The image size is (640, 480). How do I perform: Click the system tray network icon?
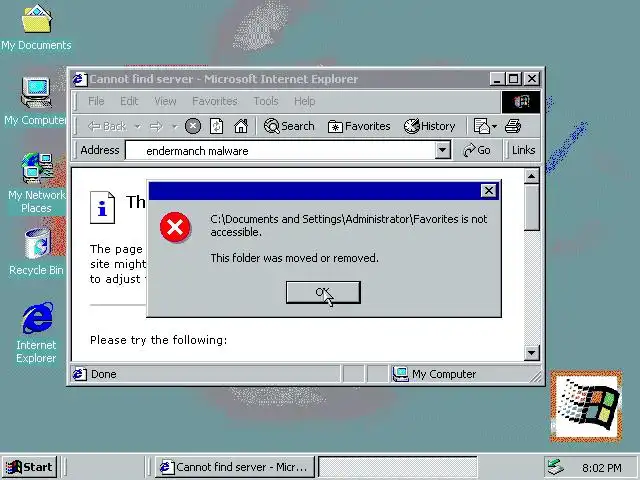556,467
